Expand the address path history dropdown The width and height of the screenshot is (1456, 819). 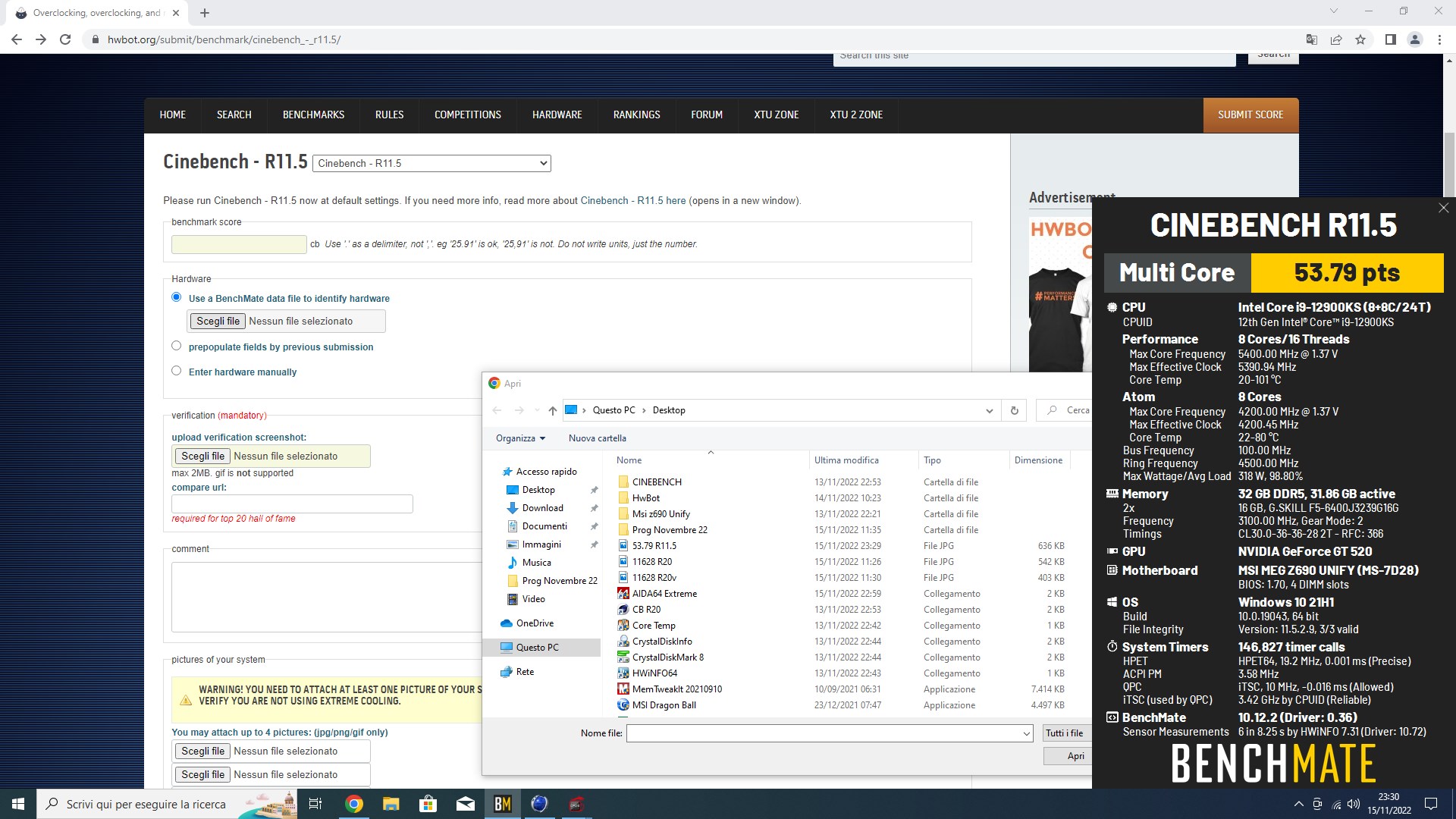(x=989, y=410)
